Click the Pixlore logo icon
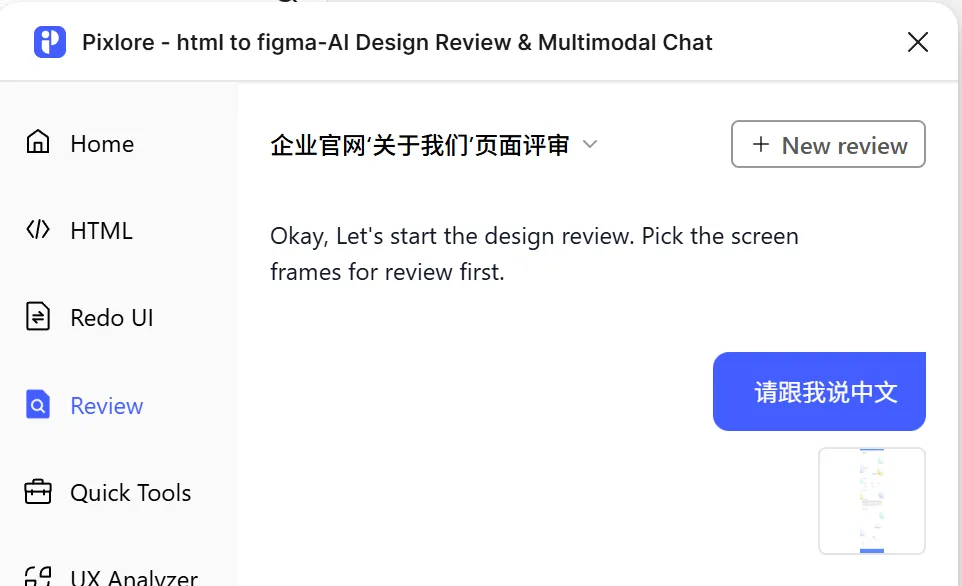Screen dimensions: 962x586 (50, 42)
